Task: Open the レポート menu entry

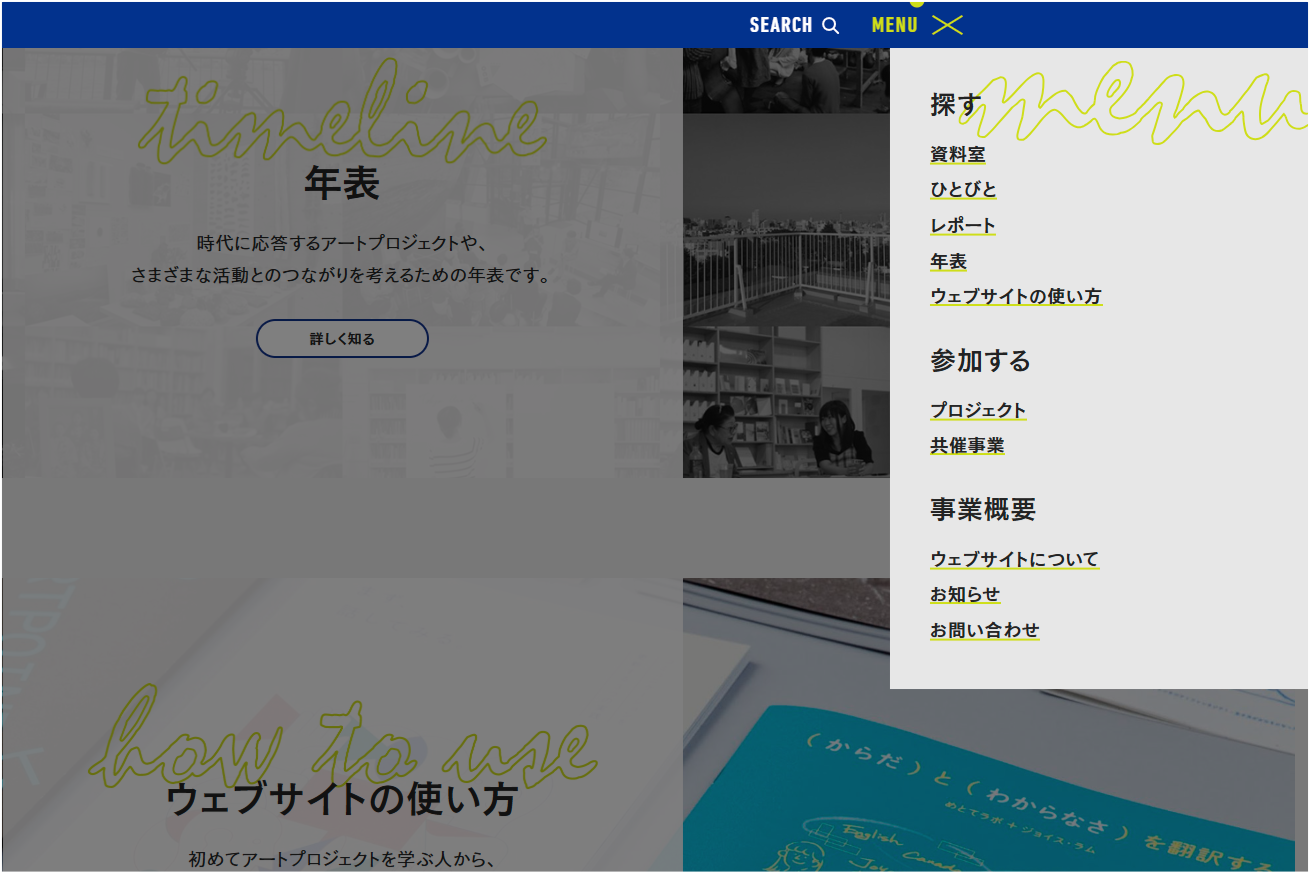Action: pyautogui.click(x=963, y=226)
